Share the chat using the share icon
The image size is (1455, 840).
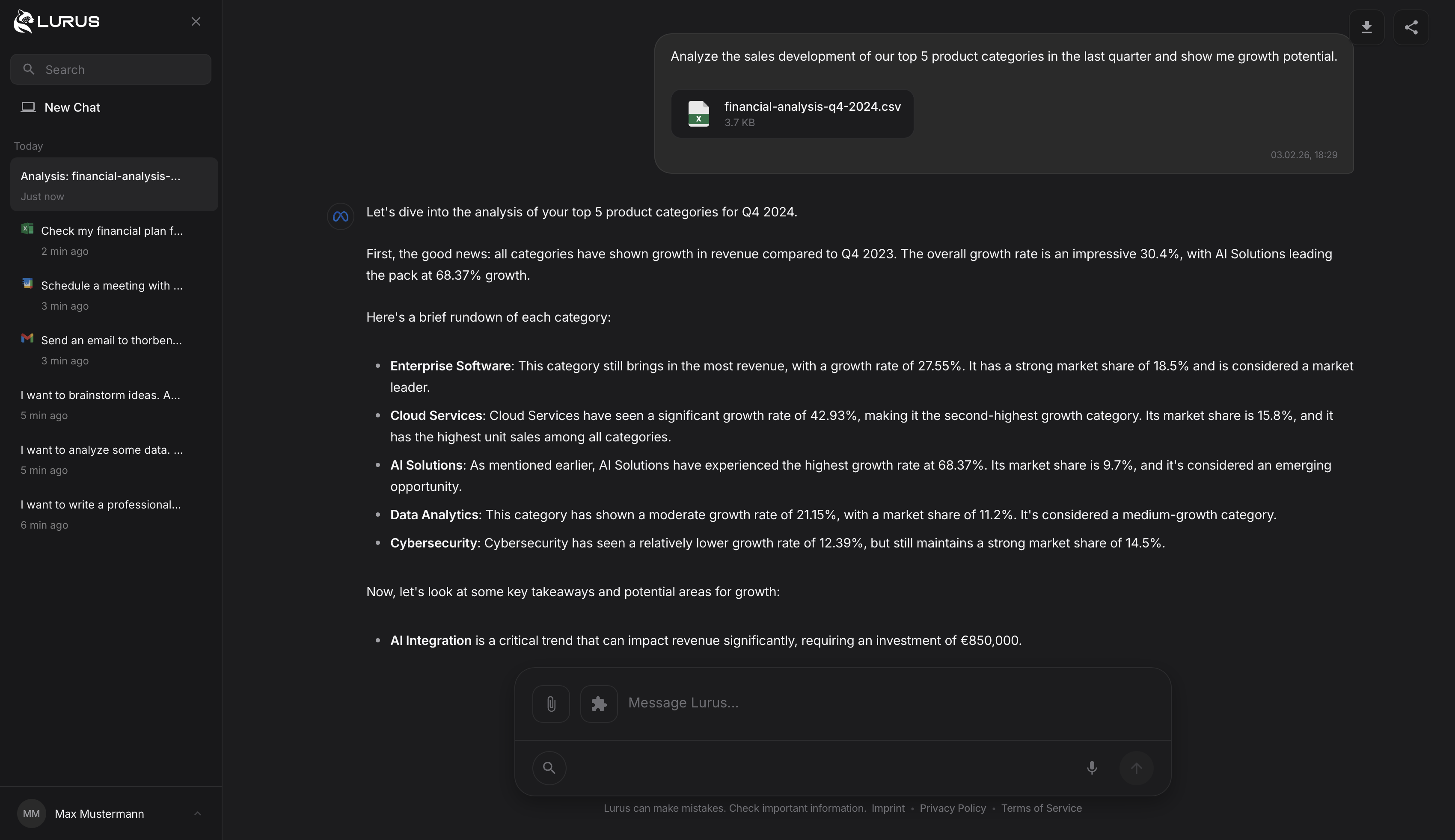[1410, 27]
